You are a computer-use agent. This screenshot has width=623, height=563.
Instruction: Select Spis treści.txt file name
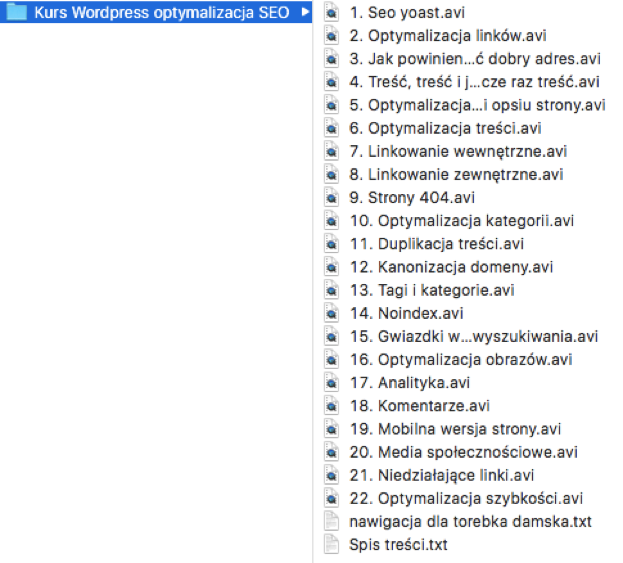pos(399,544)
